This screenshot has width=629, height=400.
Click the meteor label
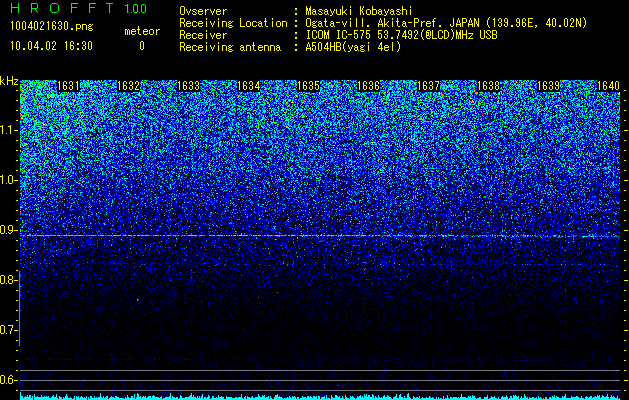tap(142, 31)
